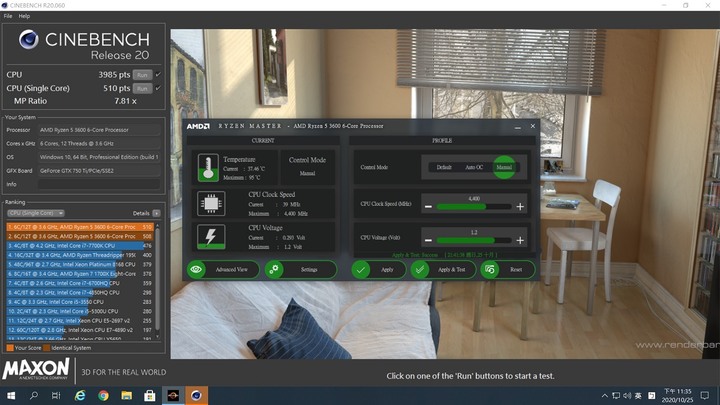Switch to Cinebench taskbar icon

(197, 395)
